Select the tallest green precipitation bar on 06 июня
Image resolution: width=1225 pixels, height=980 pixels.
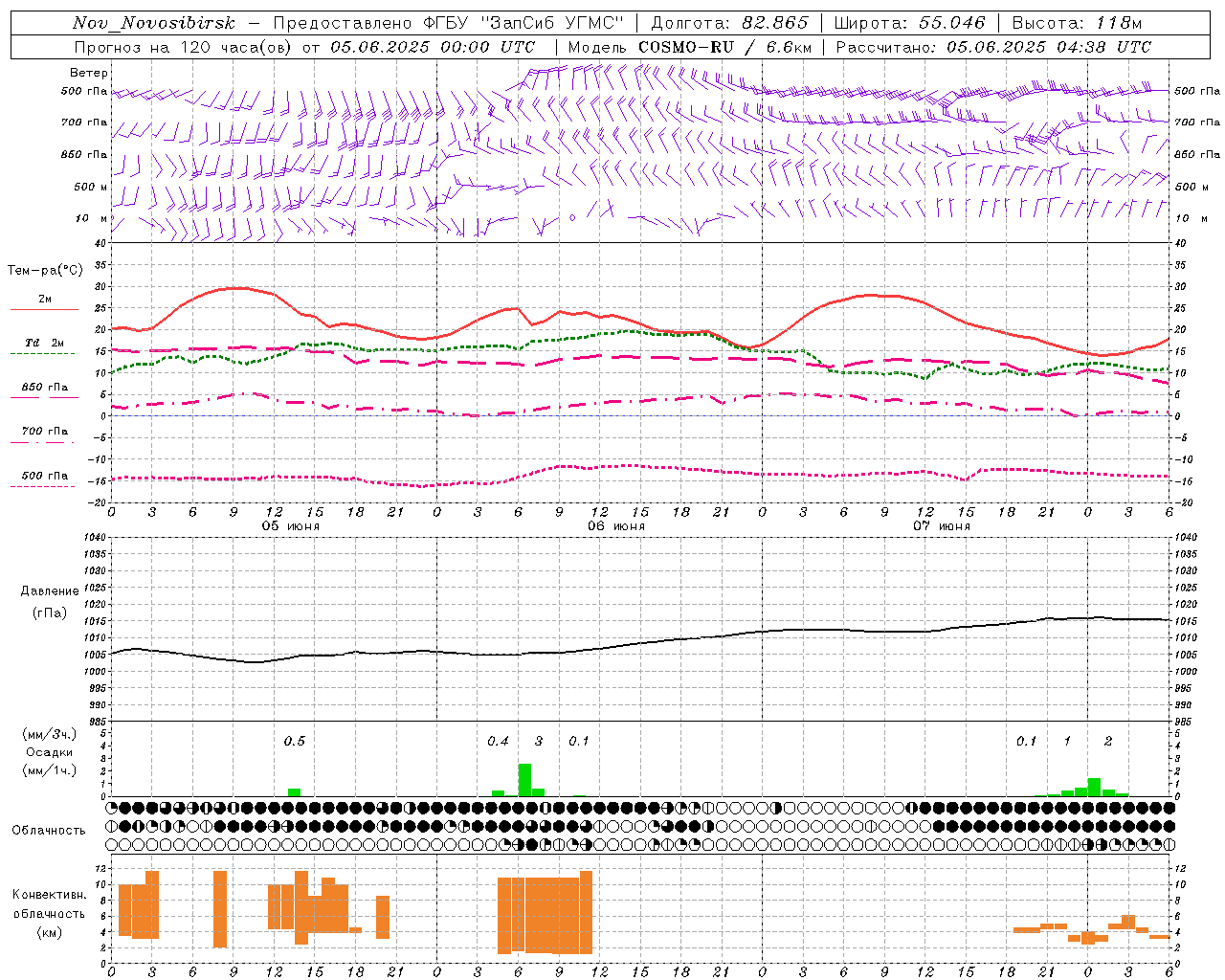pyautogui.click(x=524, y=779)
